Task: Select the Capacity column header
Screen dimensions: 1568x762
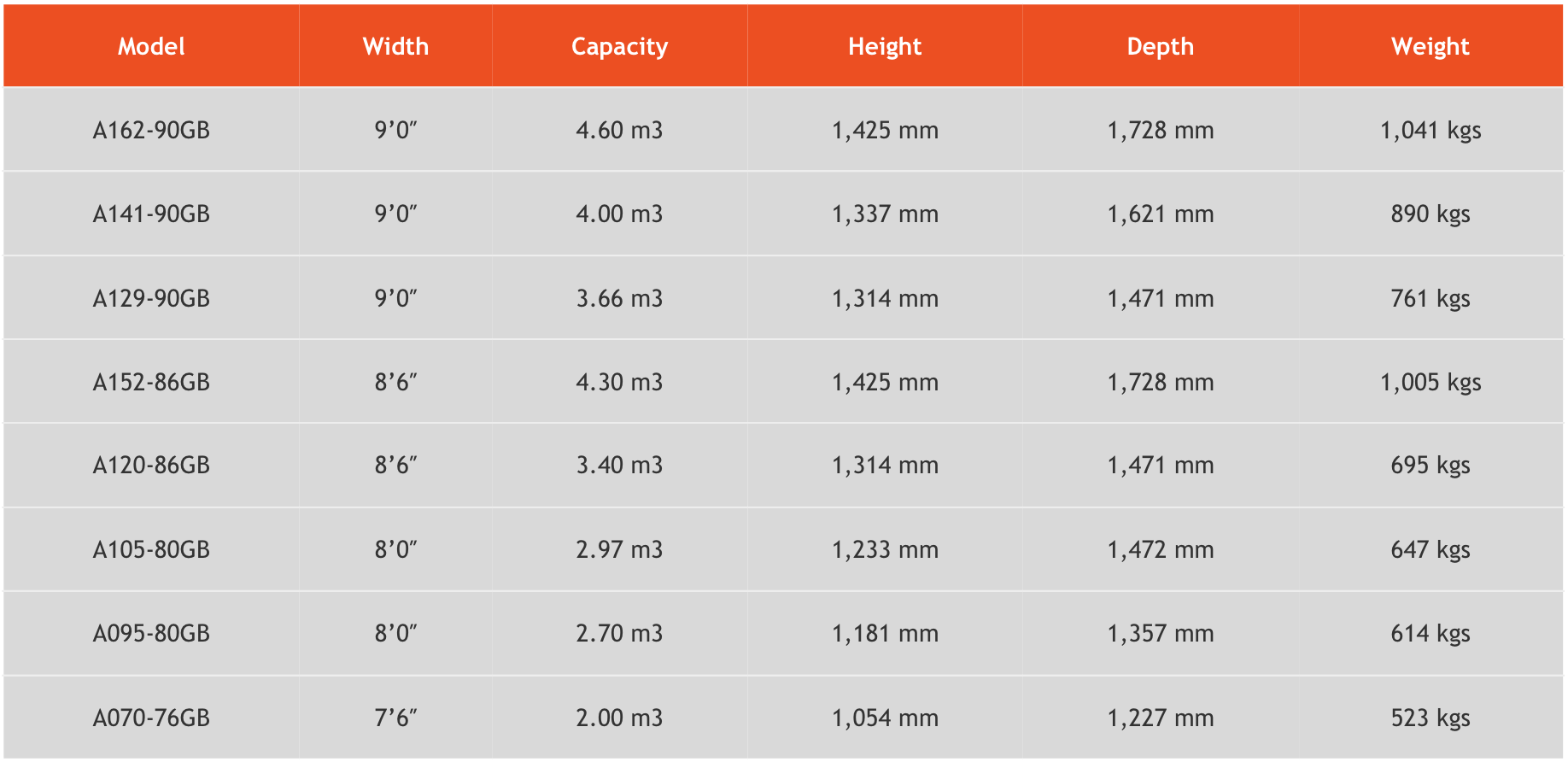Action: pyautogui.click(x=619, y=46)
